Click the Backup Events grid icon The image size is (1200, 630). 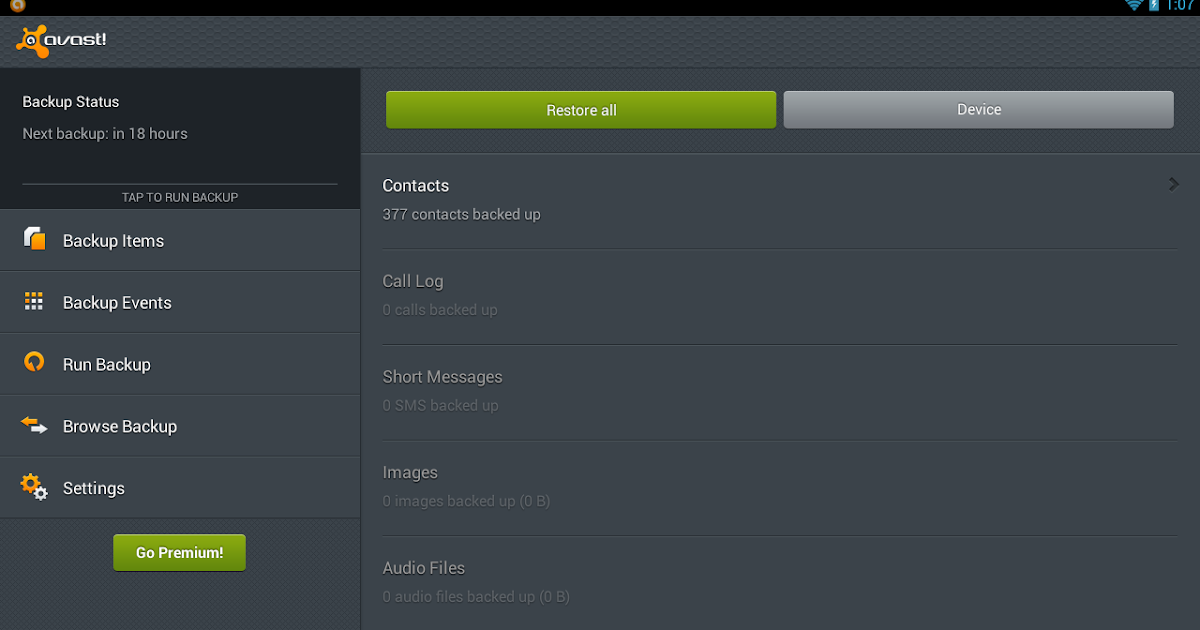(33, 302)
